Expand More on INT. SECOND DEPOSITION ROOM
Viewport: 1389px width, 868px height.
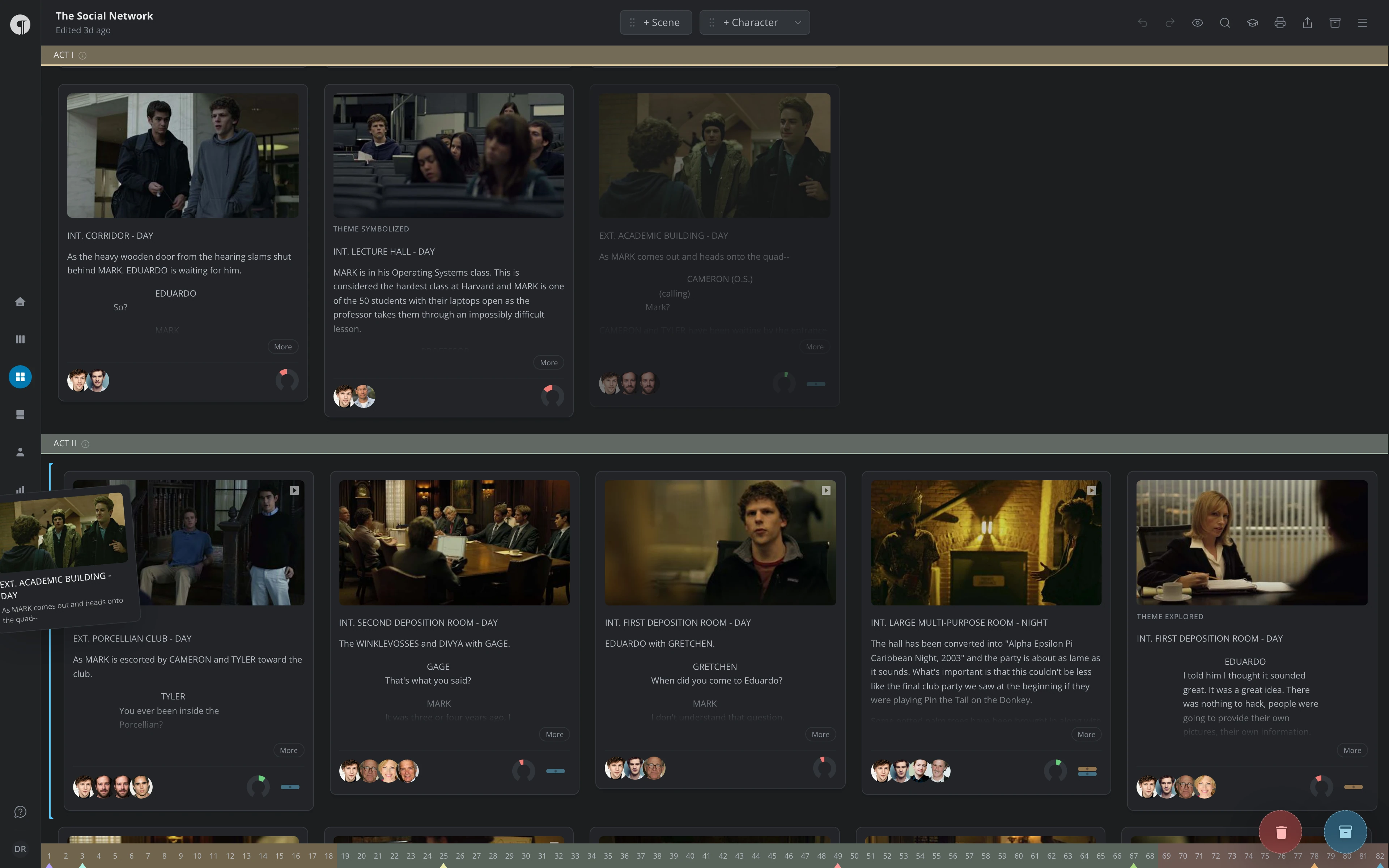pyautogui.click(x=555, y=734)
